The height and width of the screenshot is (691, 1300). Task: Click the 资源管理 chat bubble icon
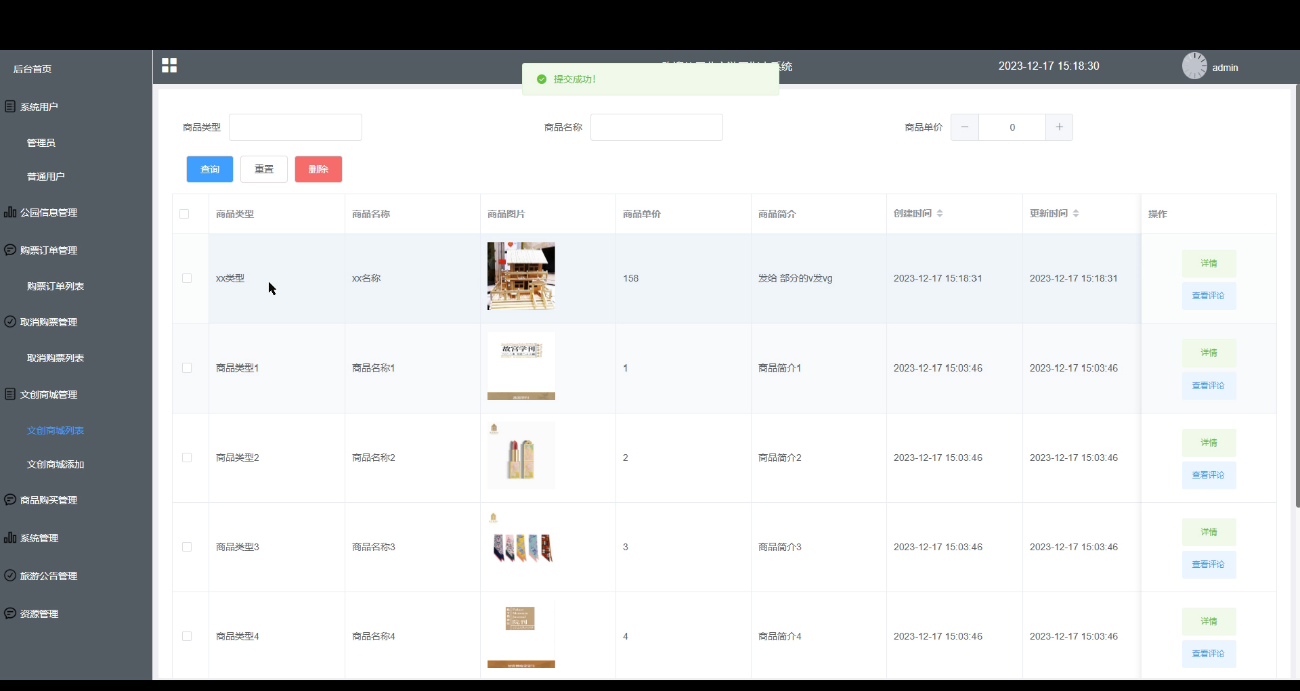(10, 614)
